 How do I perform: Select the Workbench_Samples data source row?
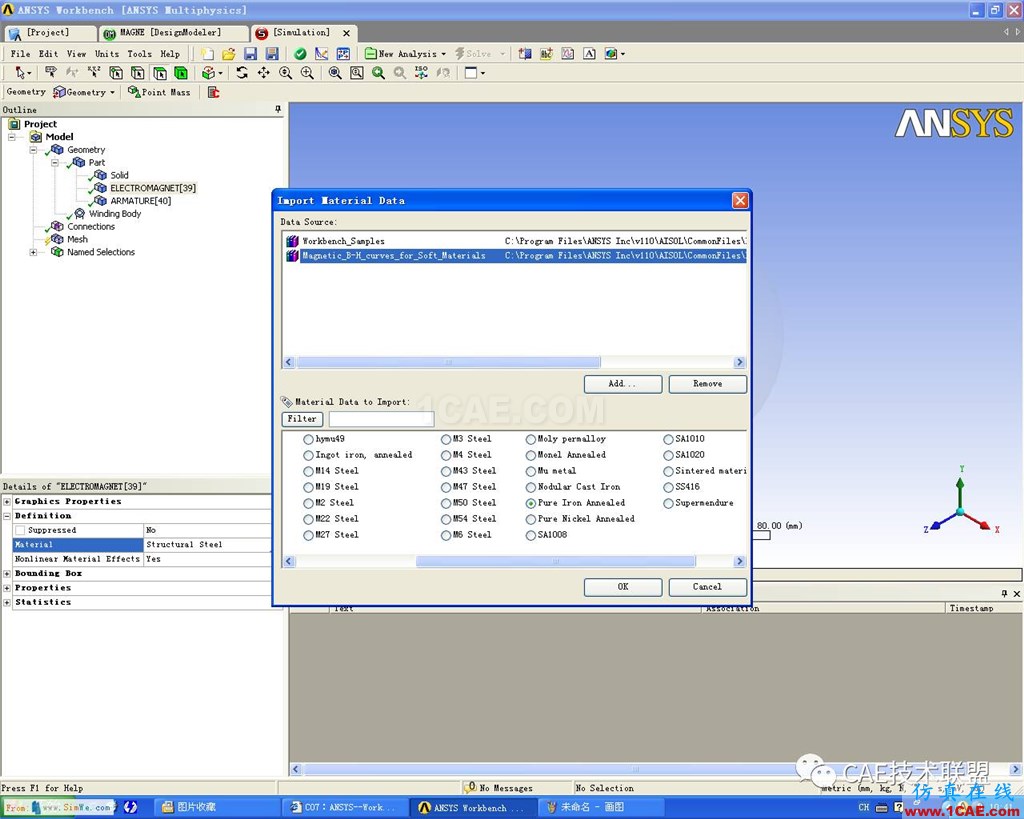click(516, 241)
